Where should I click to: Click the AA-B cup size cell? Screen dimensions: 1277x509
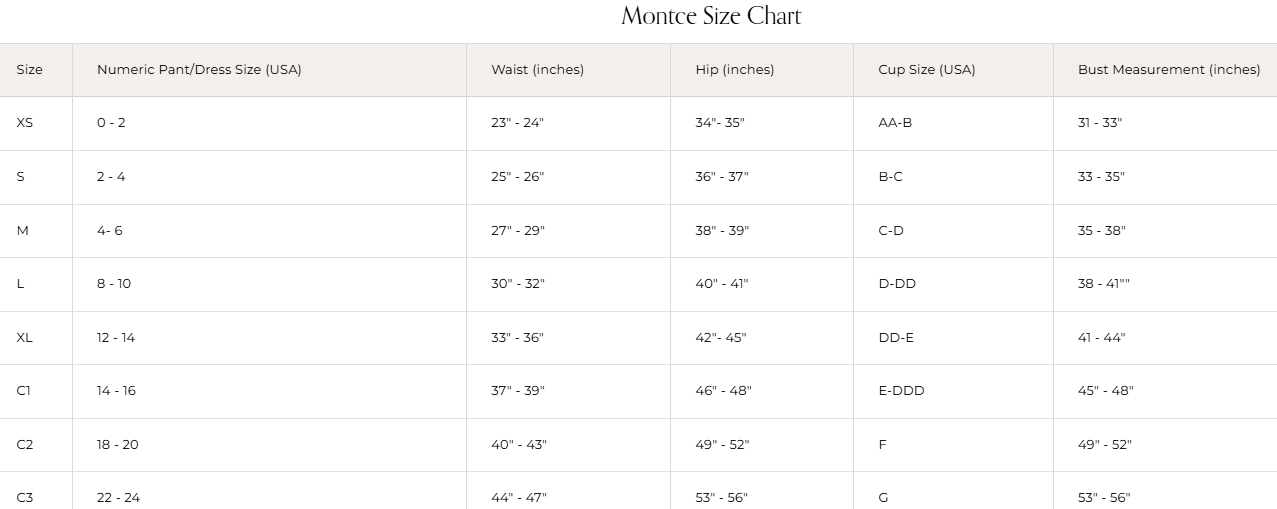pos(895,123)
